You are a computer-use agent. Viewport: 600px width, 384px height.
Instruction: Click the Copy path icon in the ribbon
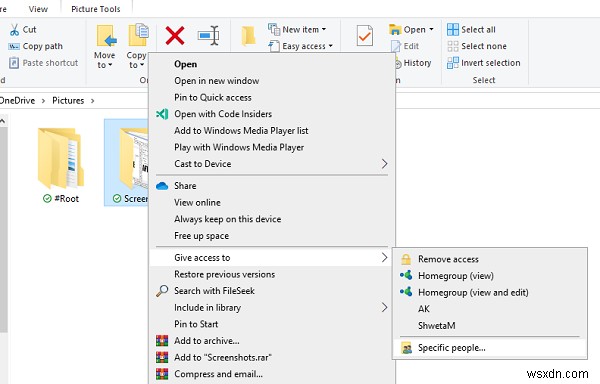[x=14, y=46]
